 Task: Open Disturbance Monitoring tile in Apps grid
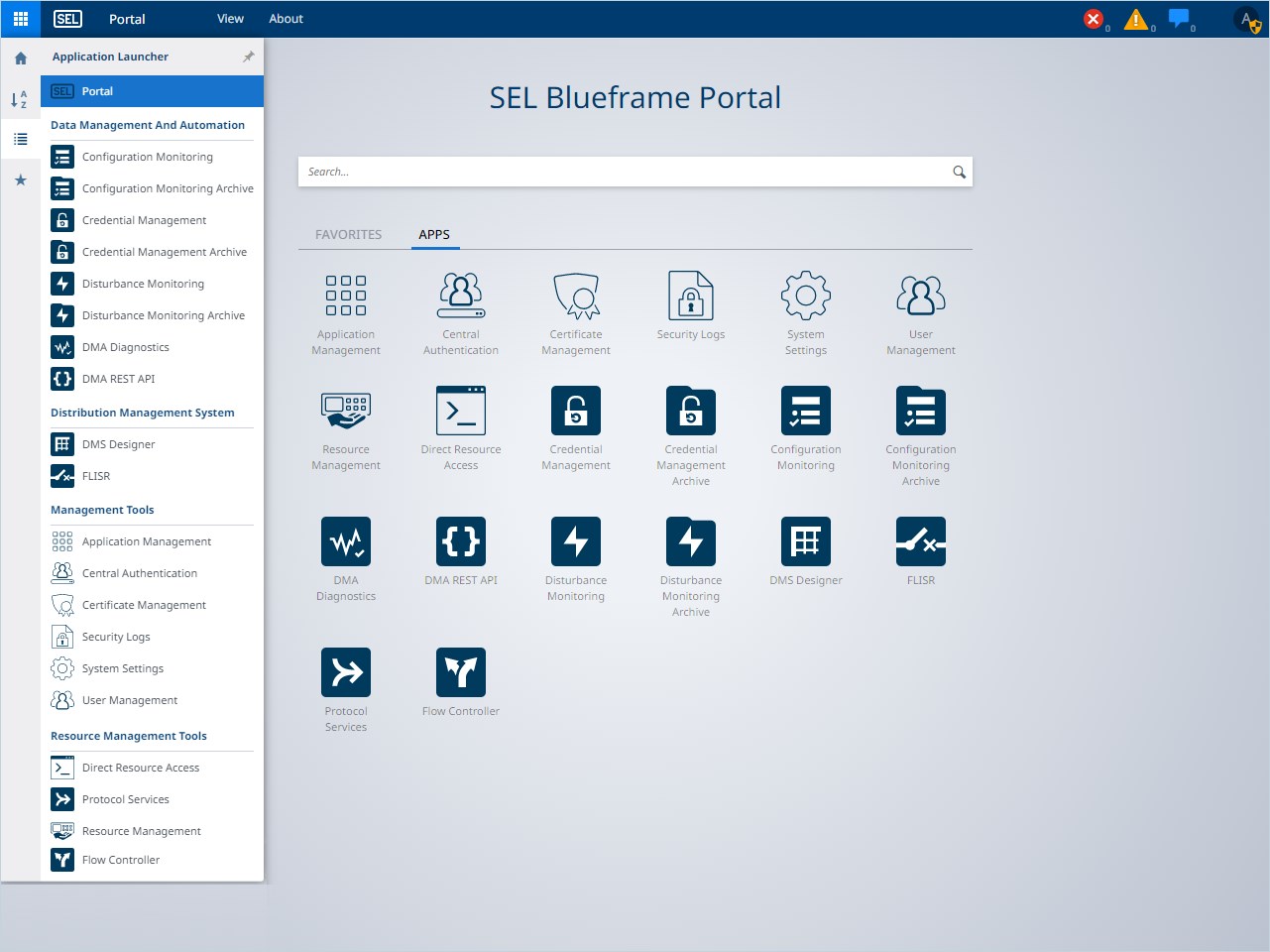point(576,559)
